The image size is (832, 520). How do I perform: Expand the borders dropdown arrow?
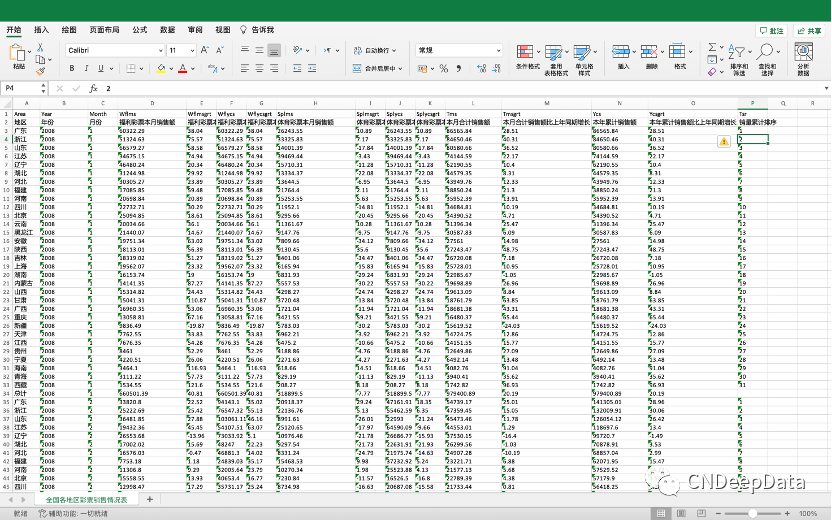[x=143, y=68]
